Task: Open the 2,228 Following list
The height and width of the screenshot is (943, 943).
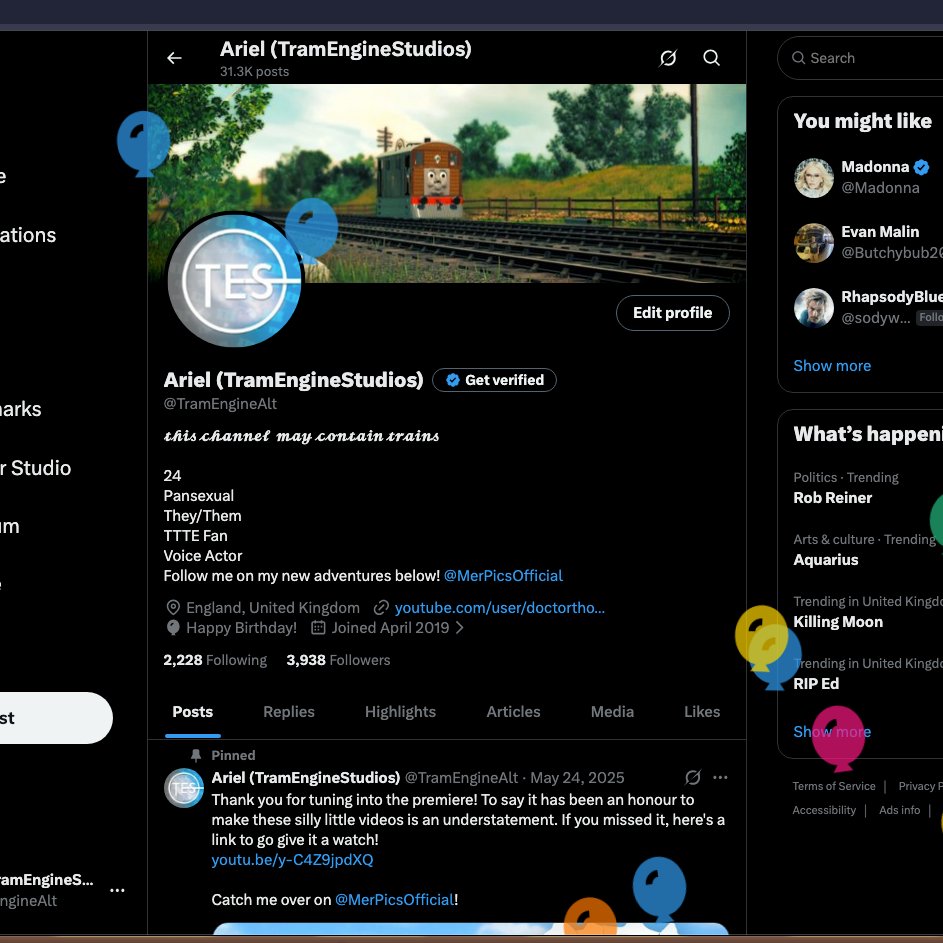Action: [x=215, y=660]
